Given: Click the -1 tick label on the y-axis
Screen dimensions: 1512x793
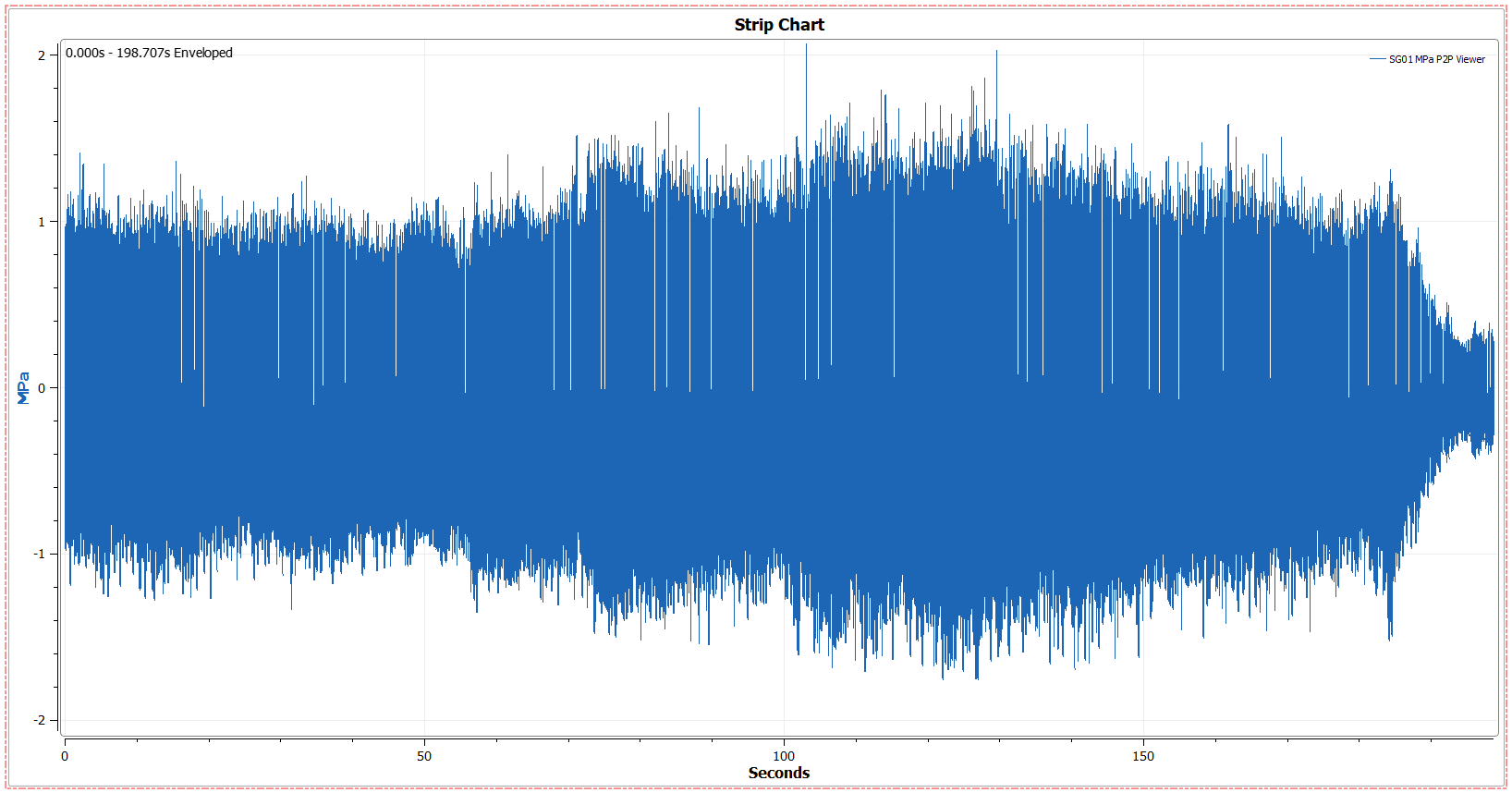Looking at the screenshot, I should pos(40,554).
